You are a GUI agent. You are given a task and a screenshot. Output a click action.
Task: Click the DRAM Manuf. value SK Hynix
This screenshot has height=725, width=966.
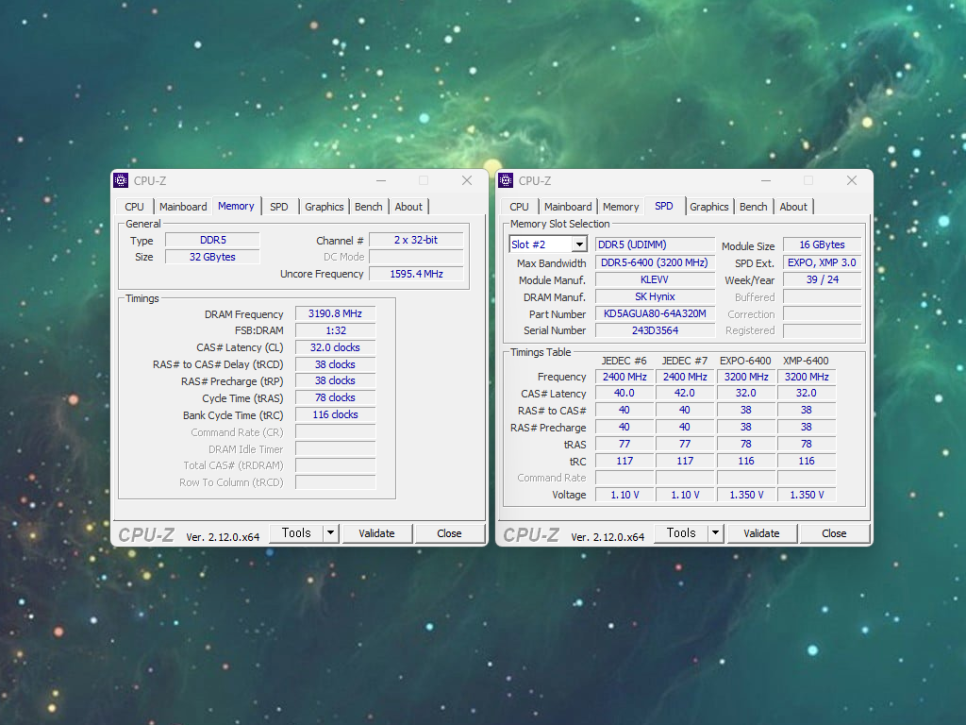tap(655, 297)
